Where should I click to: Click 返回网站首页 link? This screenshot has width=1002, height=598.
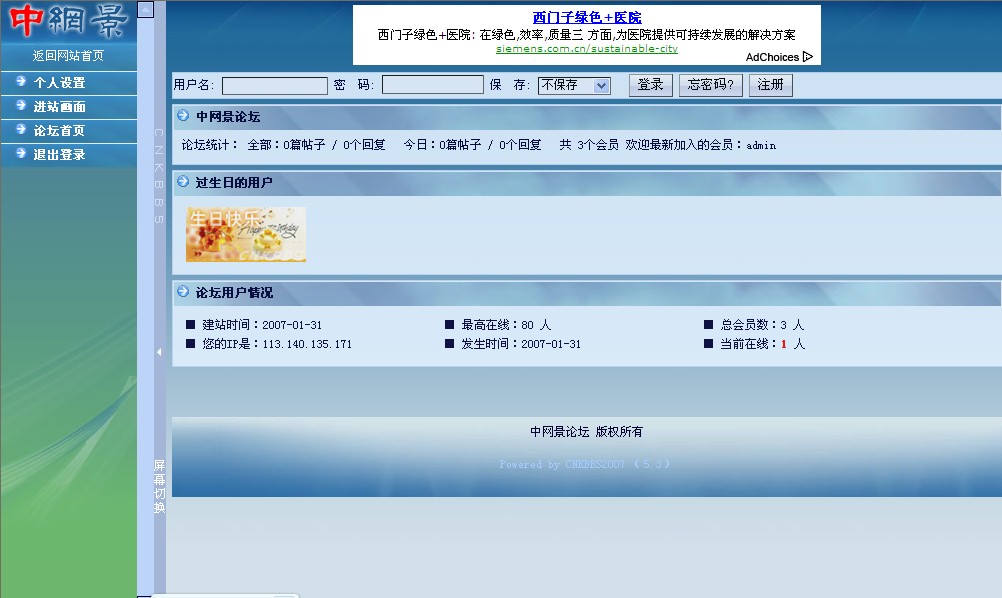[x=68, y=56]
